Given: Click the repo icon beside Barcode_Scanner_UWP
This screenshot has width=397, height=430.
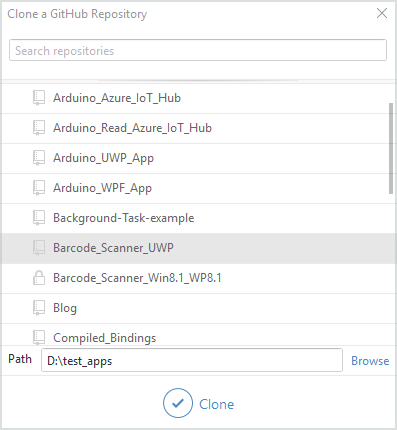Looking at the screenshot, I should [x=39, y=248].
